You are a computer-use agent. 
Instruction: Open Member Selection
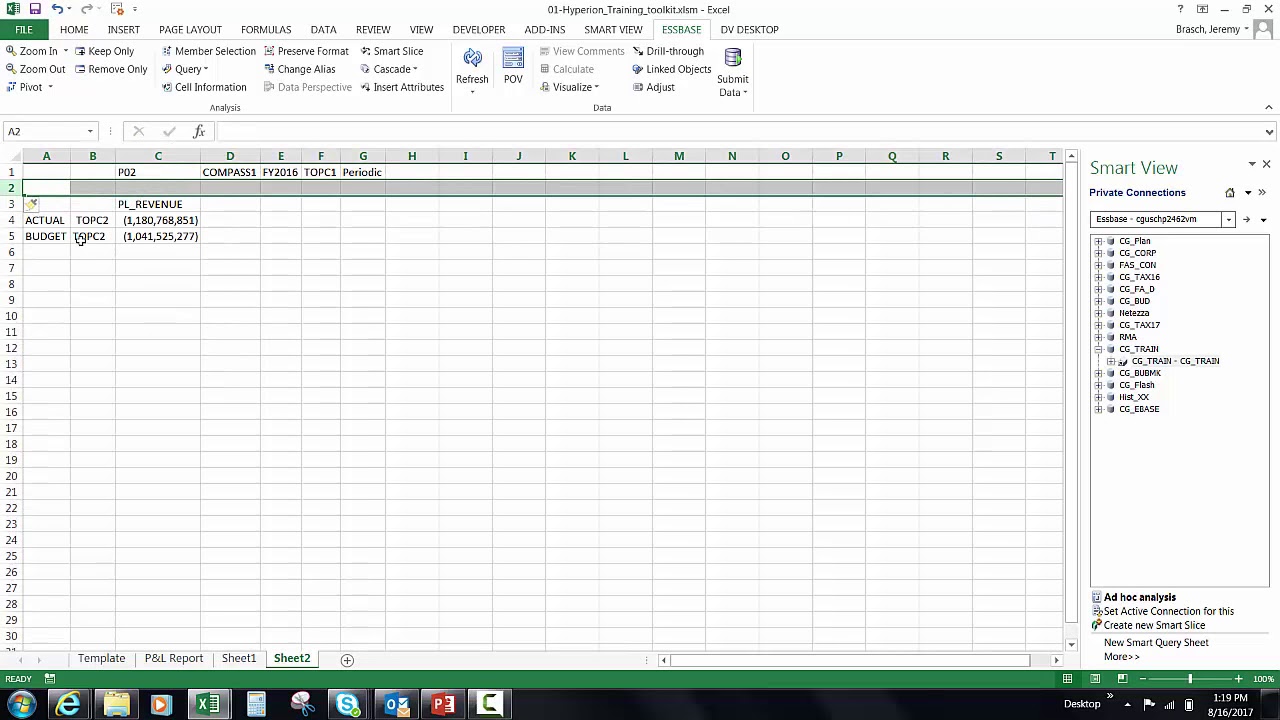208,51
